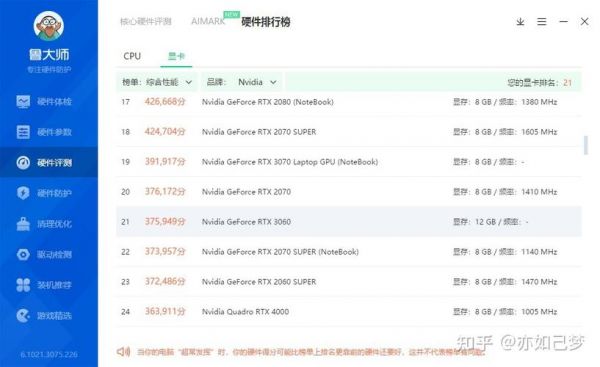The height and width of the screenshot is (367, 600).
Task: Expand the 榜单 综合性能 dropdown
Action: [x=157, y=82]
